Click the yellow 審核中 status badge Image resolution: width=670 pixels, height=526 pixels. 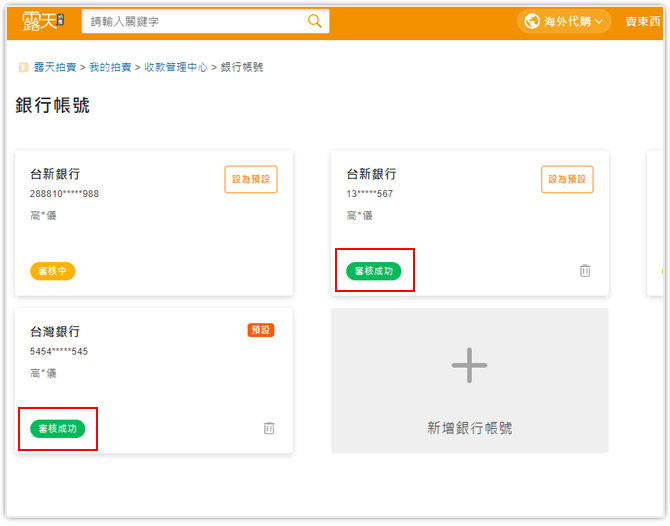52,271
